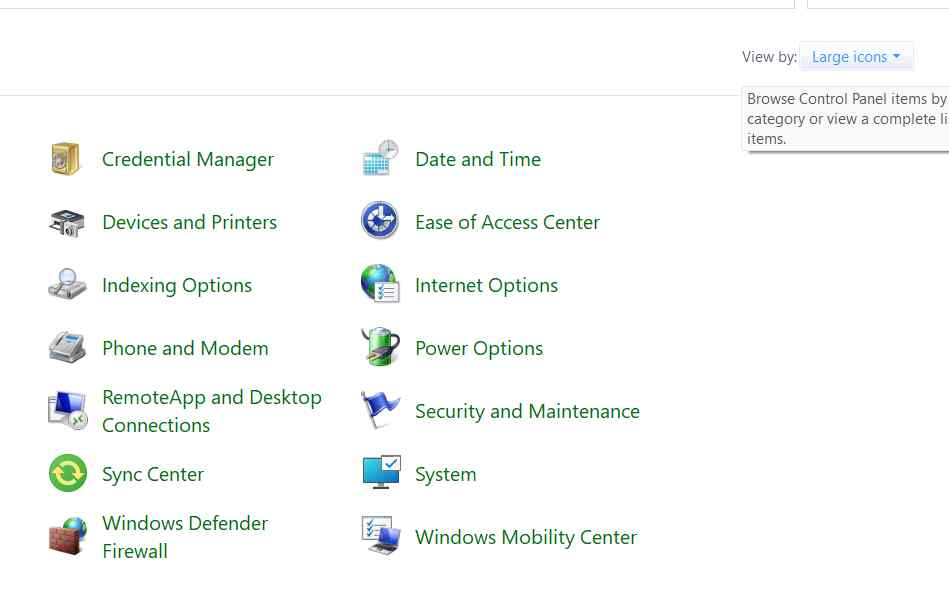
Task: Click the Date and Time calendar clock icon
Action: (x=380, y=158)
